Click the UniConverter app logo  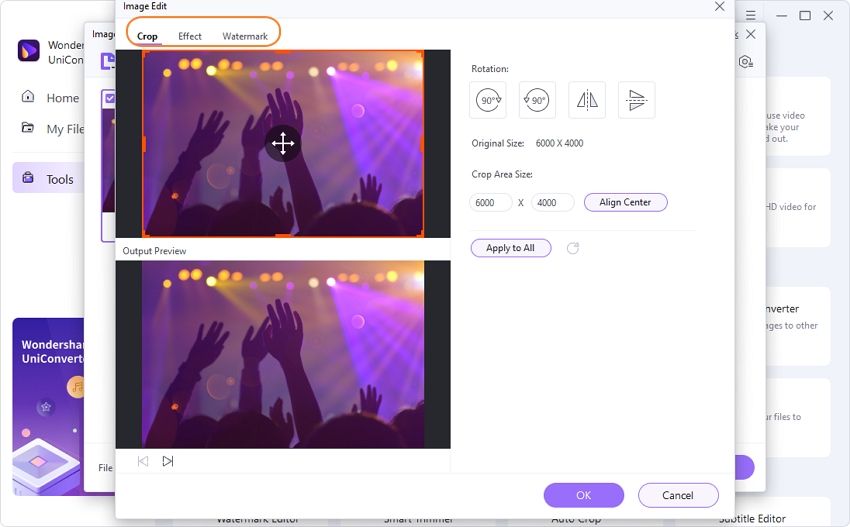tap(28, 50)
